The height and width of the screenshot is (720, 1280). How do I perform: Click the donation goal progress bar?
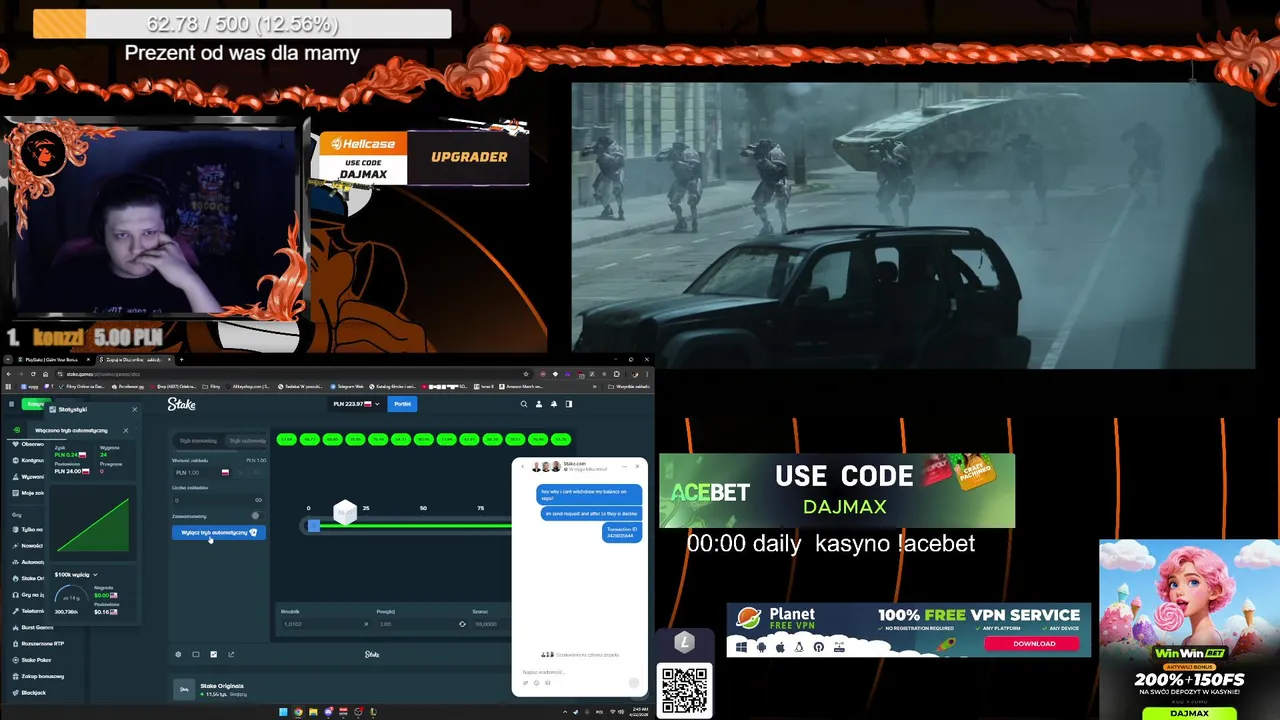point(242,24)
